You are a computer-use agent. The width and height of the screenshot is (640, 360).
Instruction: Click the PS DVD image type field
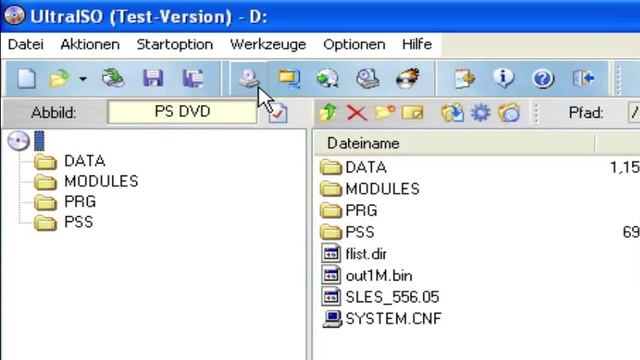pyautogui.click(x=182, y=112)
